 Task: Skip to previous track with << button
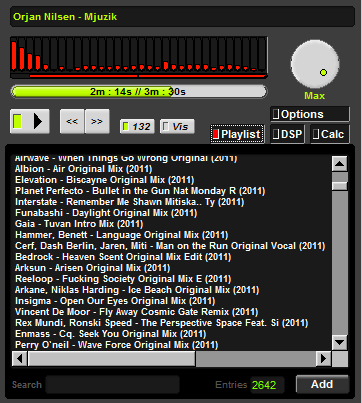coord(72,121)
